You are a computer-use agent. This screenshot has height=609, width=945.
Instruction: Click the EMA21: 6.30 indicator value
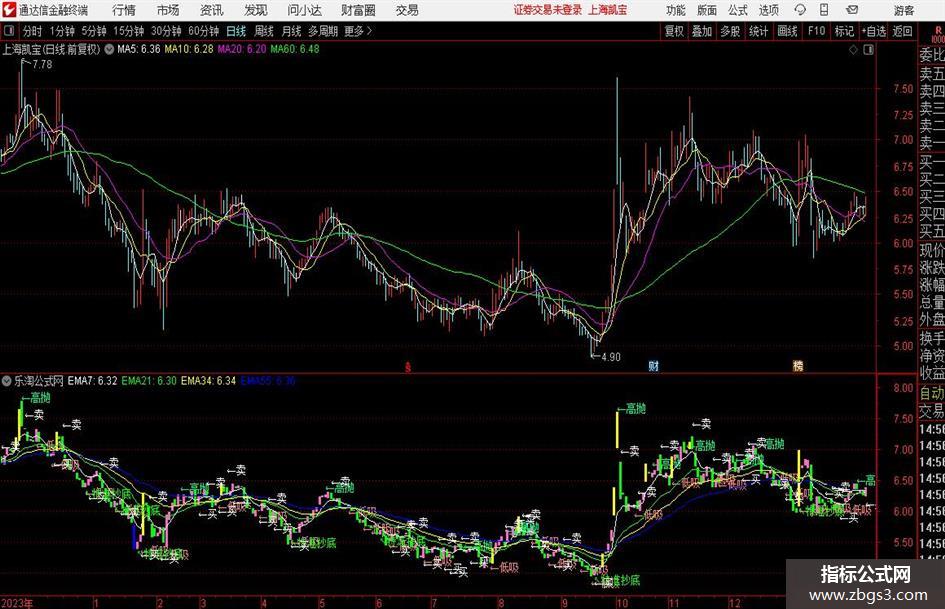149,381
